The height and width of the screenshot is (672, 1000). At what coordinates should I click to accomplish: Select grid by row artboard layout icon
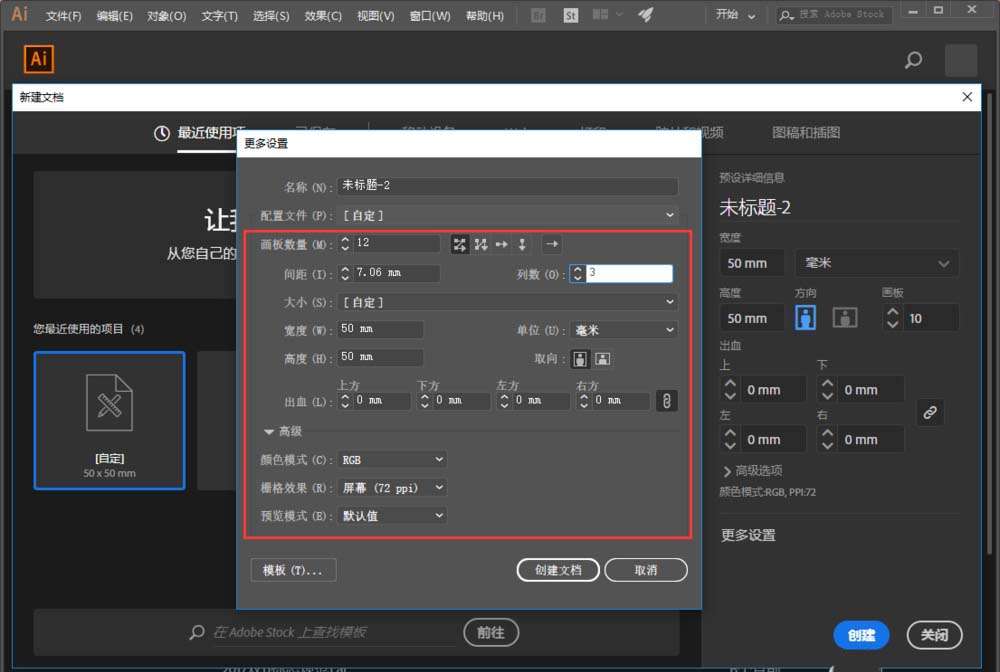click(459, 244)
